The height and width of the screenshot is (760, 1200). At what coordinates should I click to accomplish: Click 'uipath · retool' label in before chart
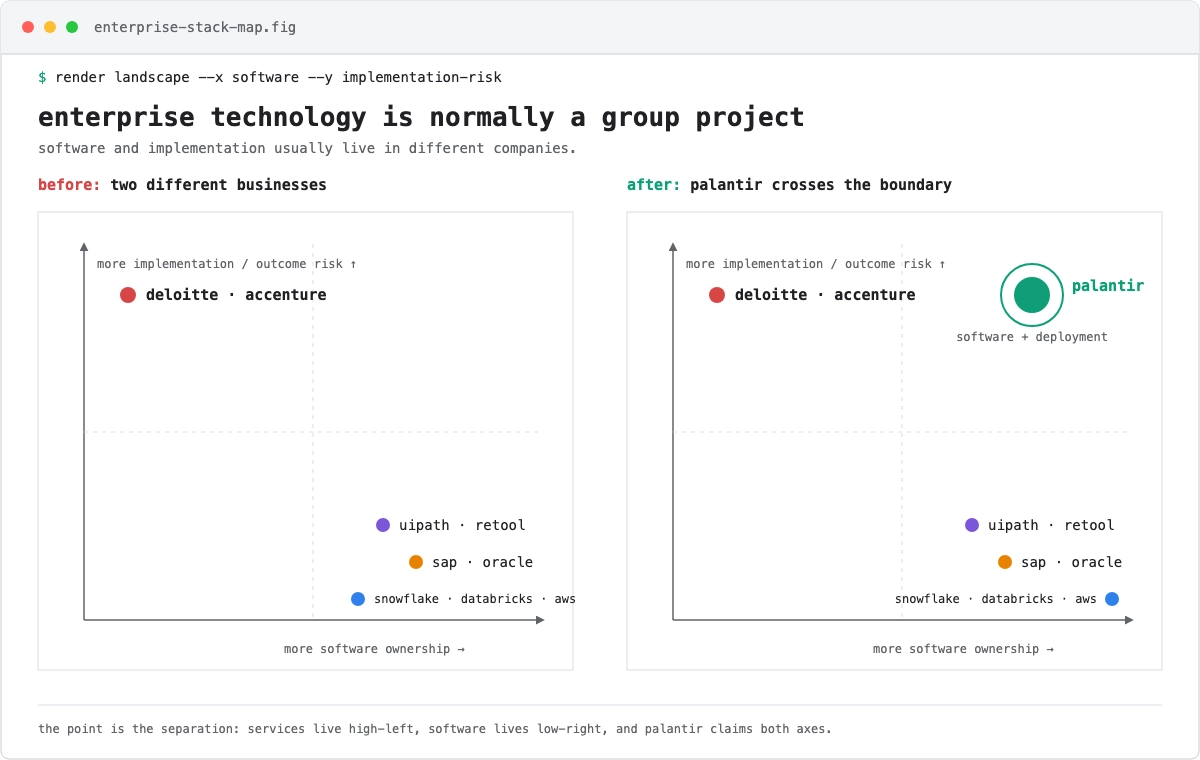462,525
